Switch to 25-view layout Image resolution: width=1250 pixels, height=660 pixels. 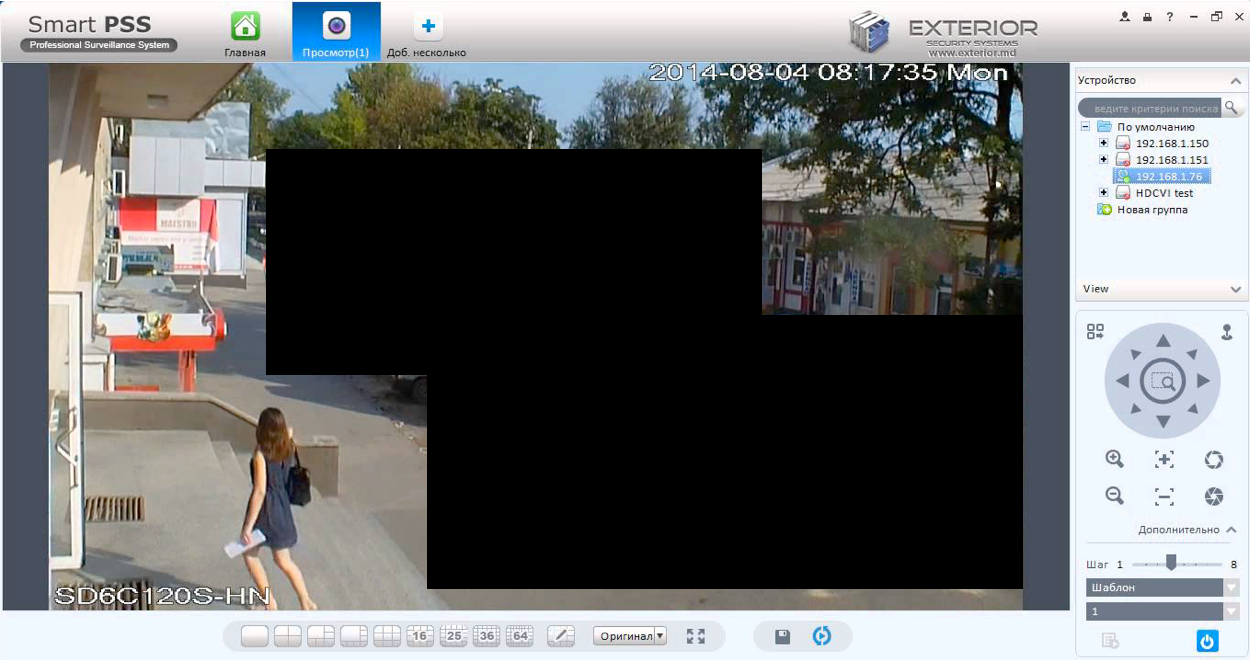point(454,636)
